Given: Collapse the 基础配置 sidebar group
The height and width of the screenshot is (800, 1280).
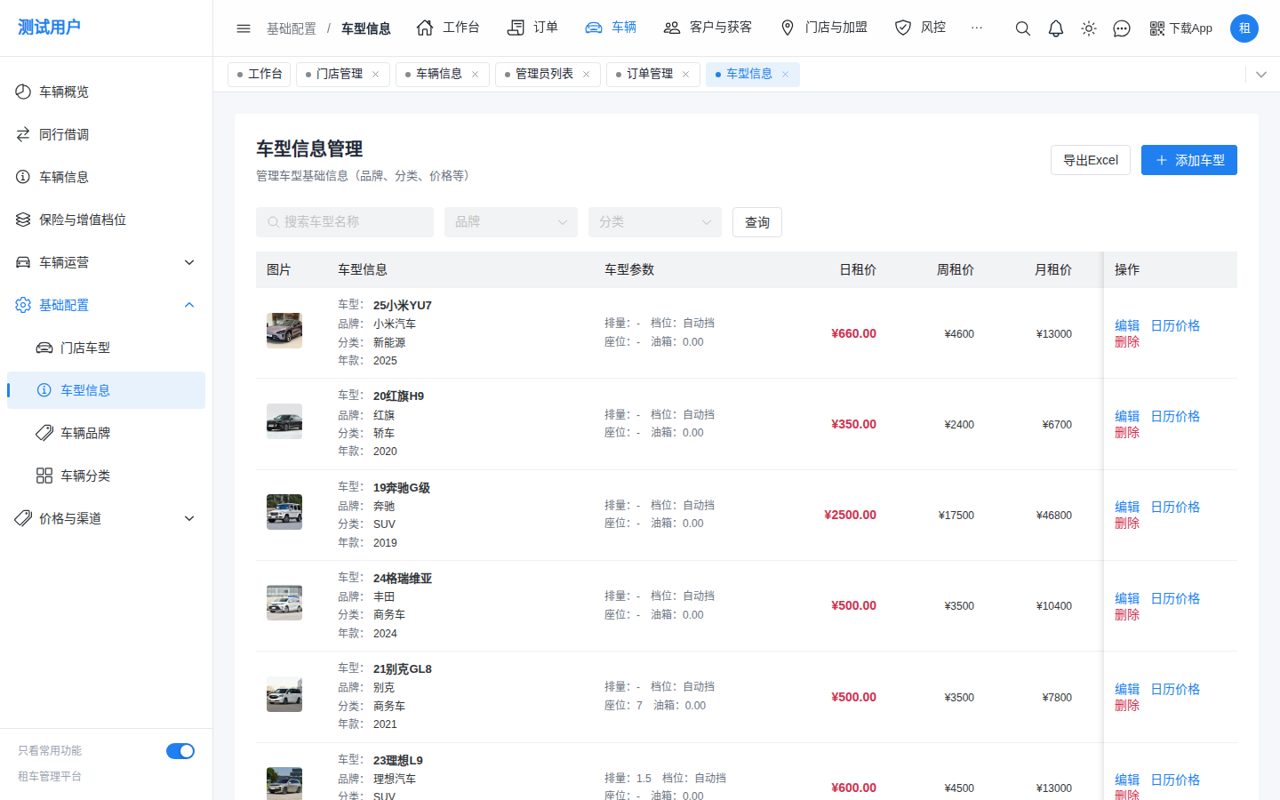Looking at the screenshot, I should tap(106, 305).
